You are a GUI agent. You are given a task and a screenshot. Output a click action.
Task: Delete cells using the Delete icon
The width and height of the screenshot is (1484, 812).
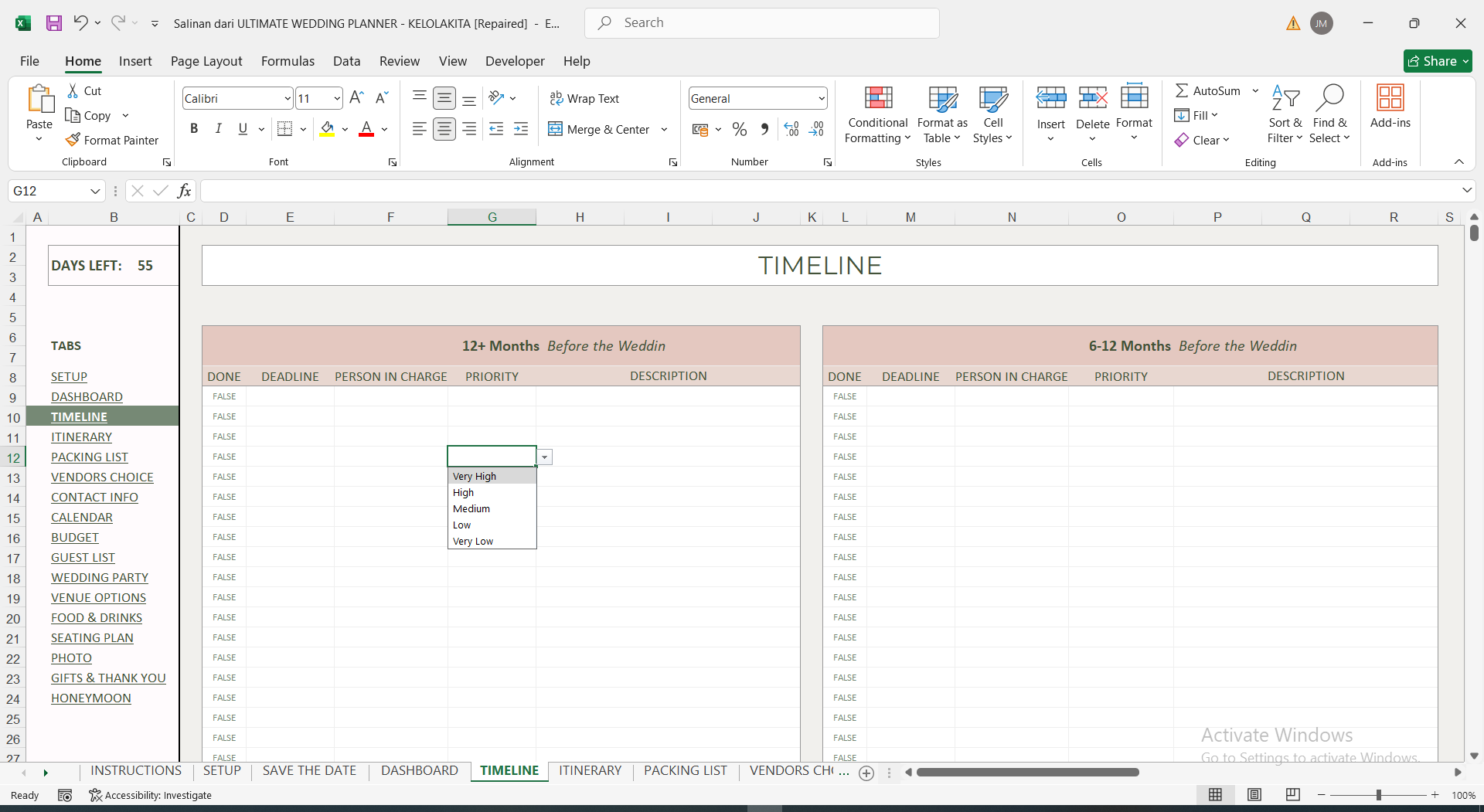1093,99
